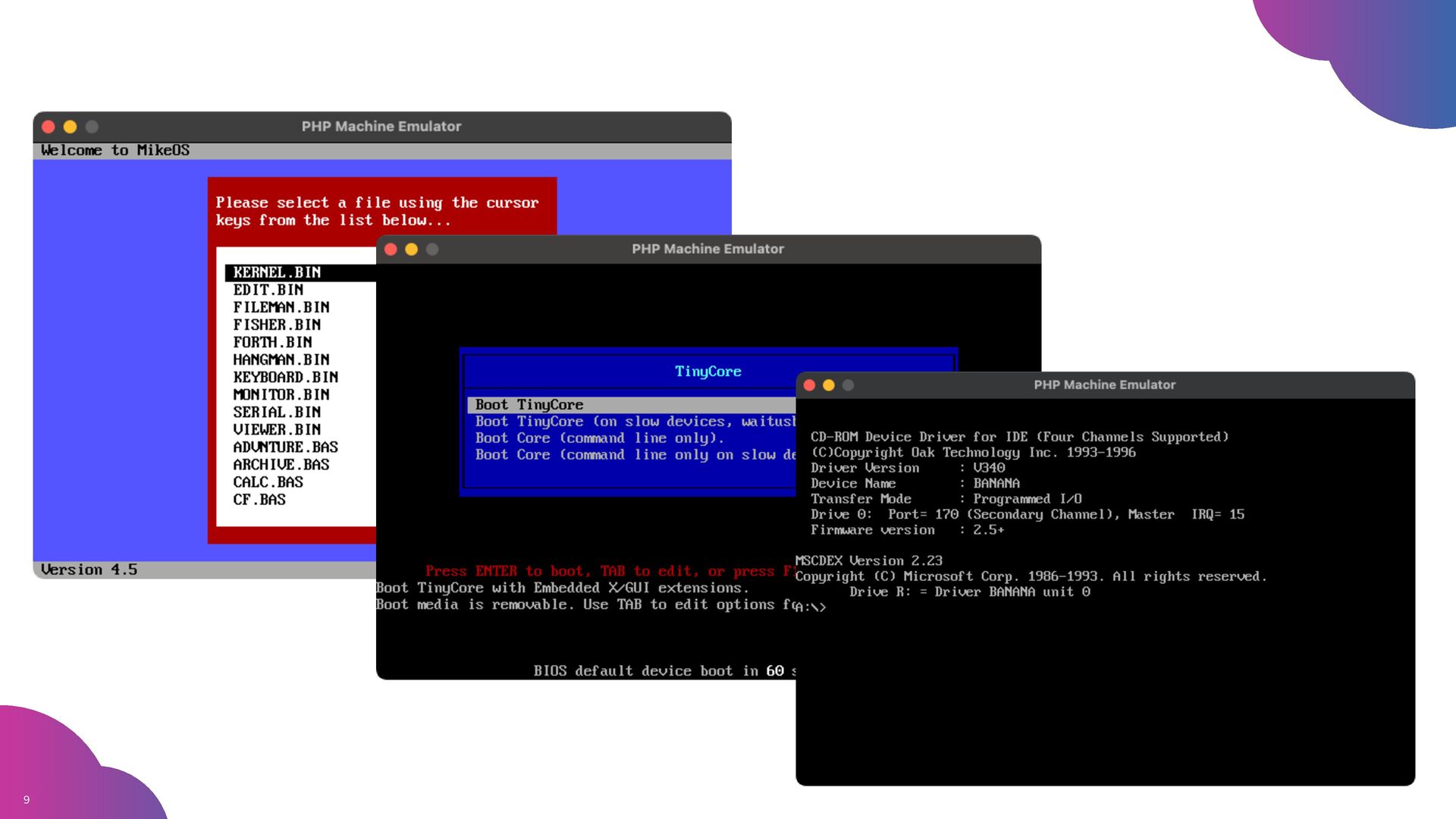Close the MSCDEX DOS emulator window
The height and width of the screenshot is (819, 1456).
pos(809,385)
